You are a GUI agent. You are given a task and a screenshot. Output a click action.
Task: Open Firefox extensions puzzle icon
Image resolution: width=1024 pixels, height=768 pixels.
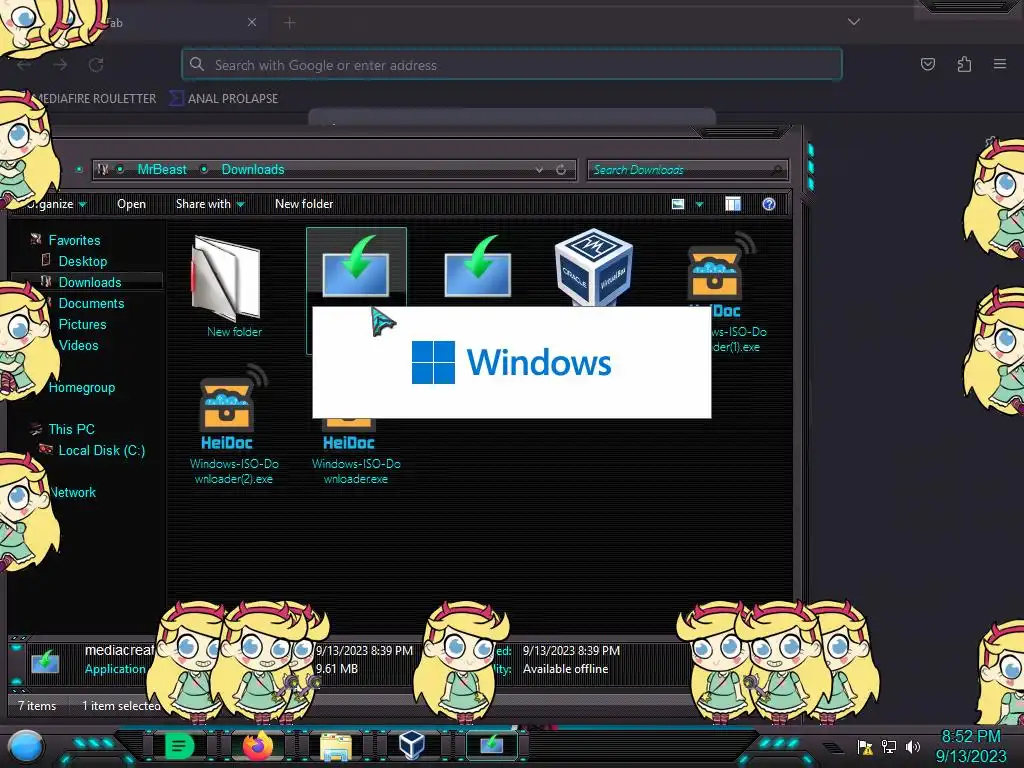(964, 64)
